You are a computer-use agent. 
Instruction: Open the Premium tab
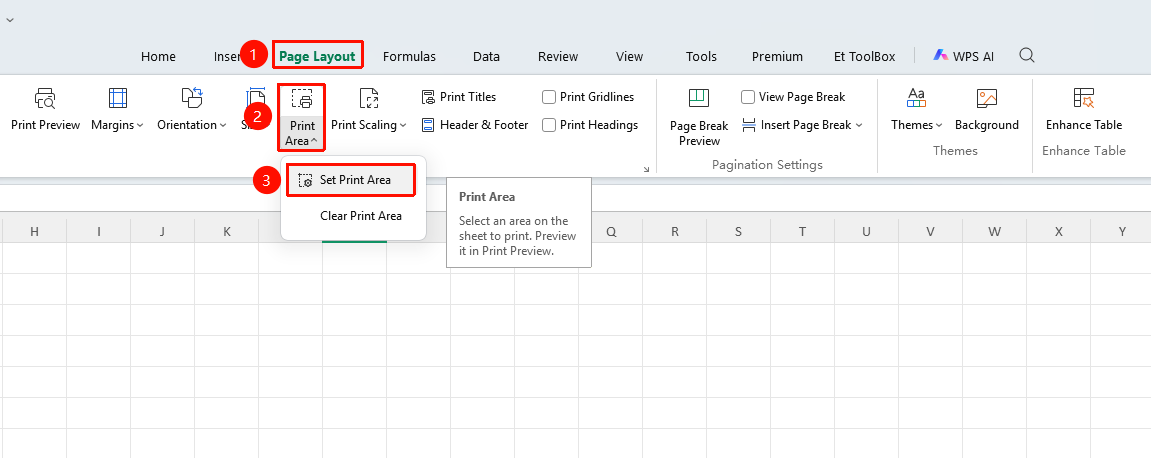pos(777,57)
